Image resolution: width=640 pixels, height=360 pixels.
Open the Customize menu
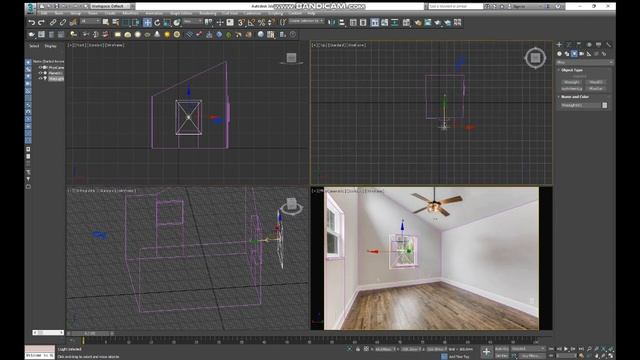pyautogui.click(x=252, y=13)
